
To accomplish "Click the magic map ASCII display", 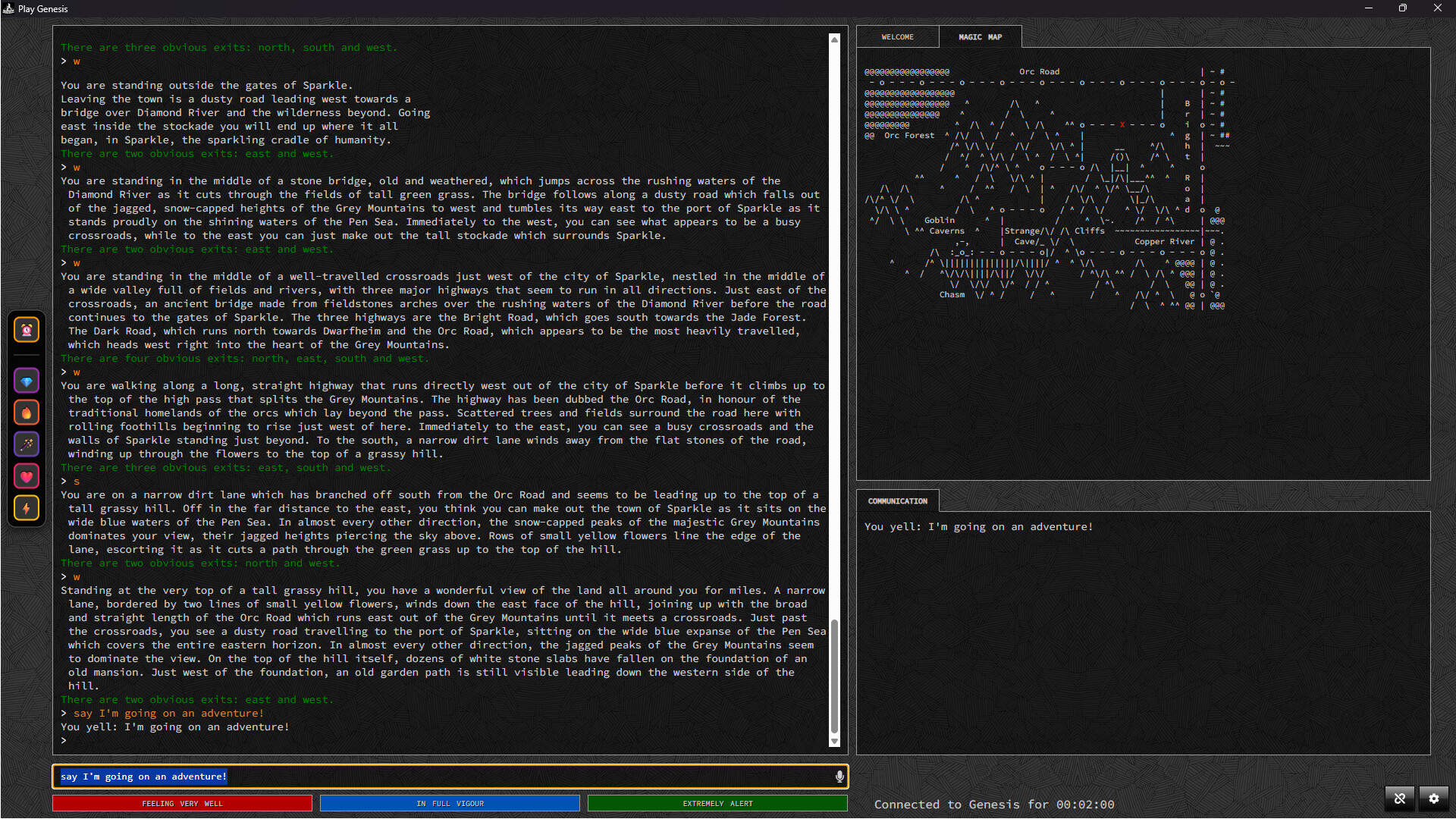I will (x=1050, y=189).
